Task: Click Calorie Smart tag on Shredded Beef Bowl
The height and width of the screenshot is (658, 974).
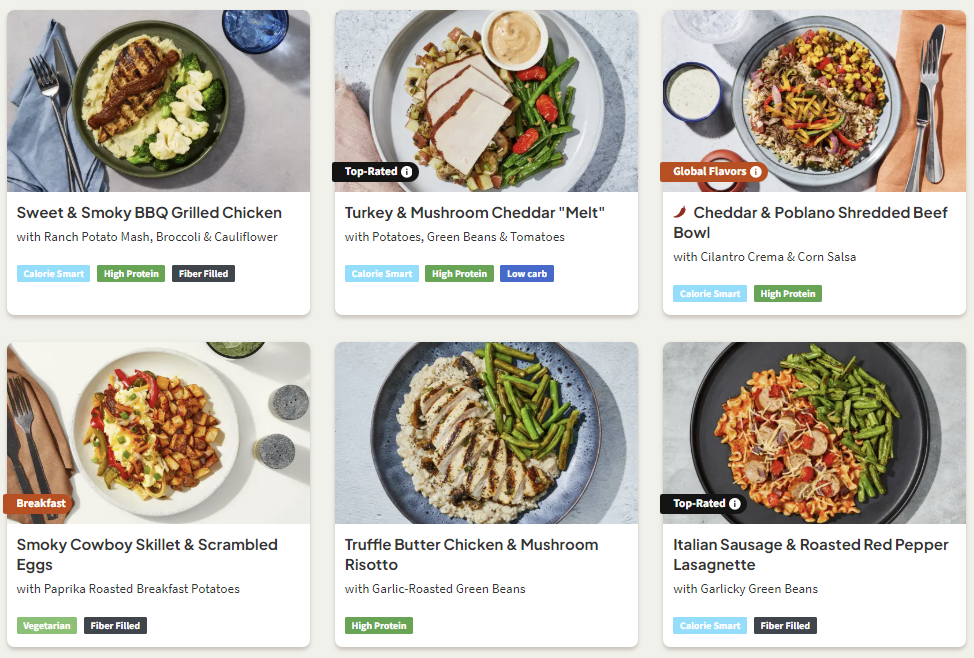Action: point(710,294)
